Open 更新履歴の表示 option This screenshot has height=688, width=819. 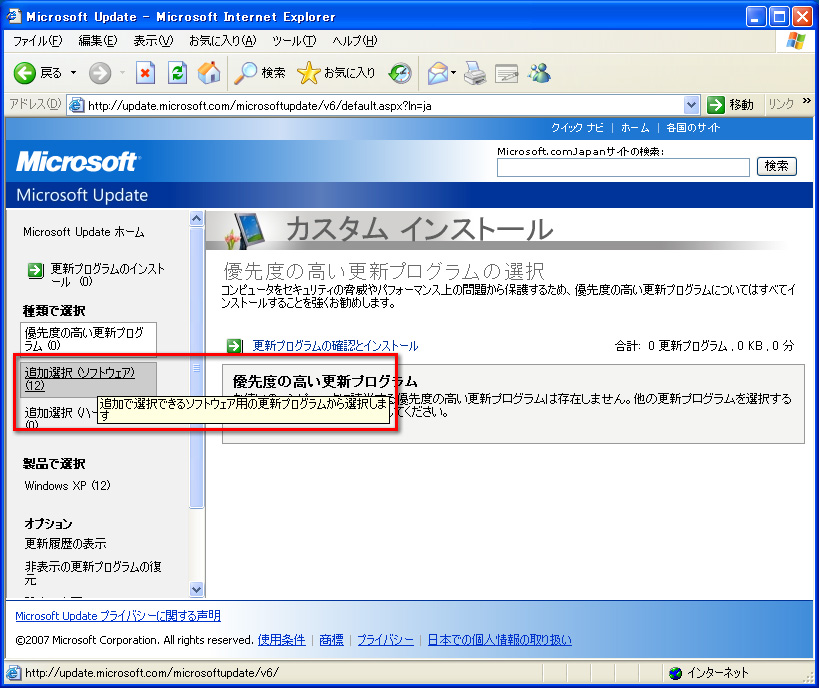65,544
